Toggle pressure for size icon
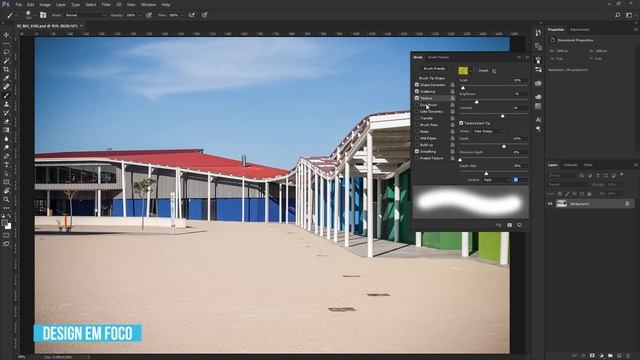This screenshot has height=360, width=640. pos(204,15)
